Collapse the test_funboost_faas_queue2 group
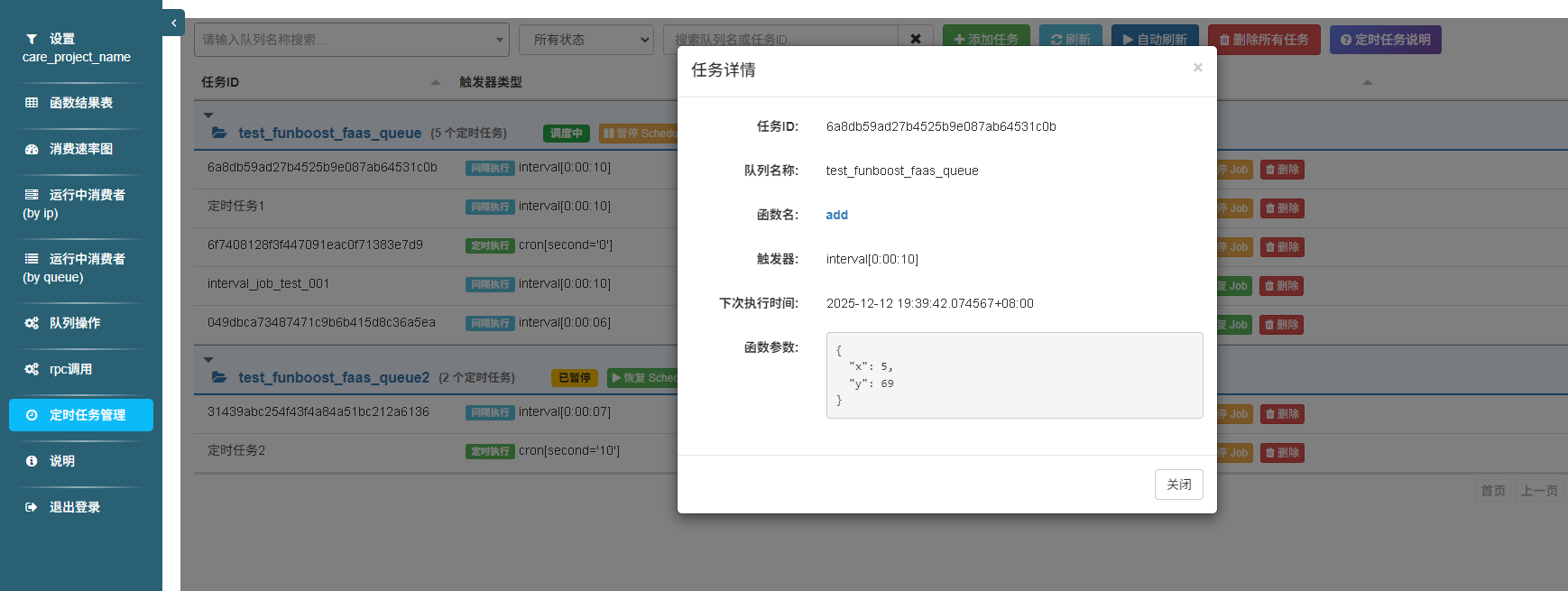Viewport: 1568px width, 591px height. (x=208, y=359)
